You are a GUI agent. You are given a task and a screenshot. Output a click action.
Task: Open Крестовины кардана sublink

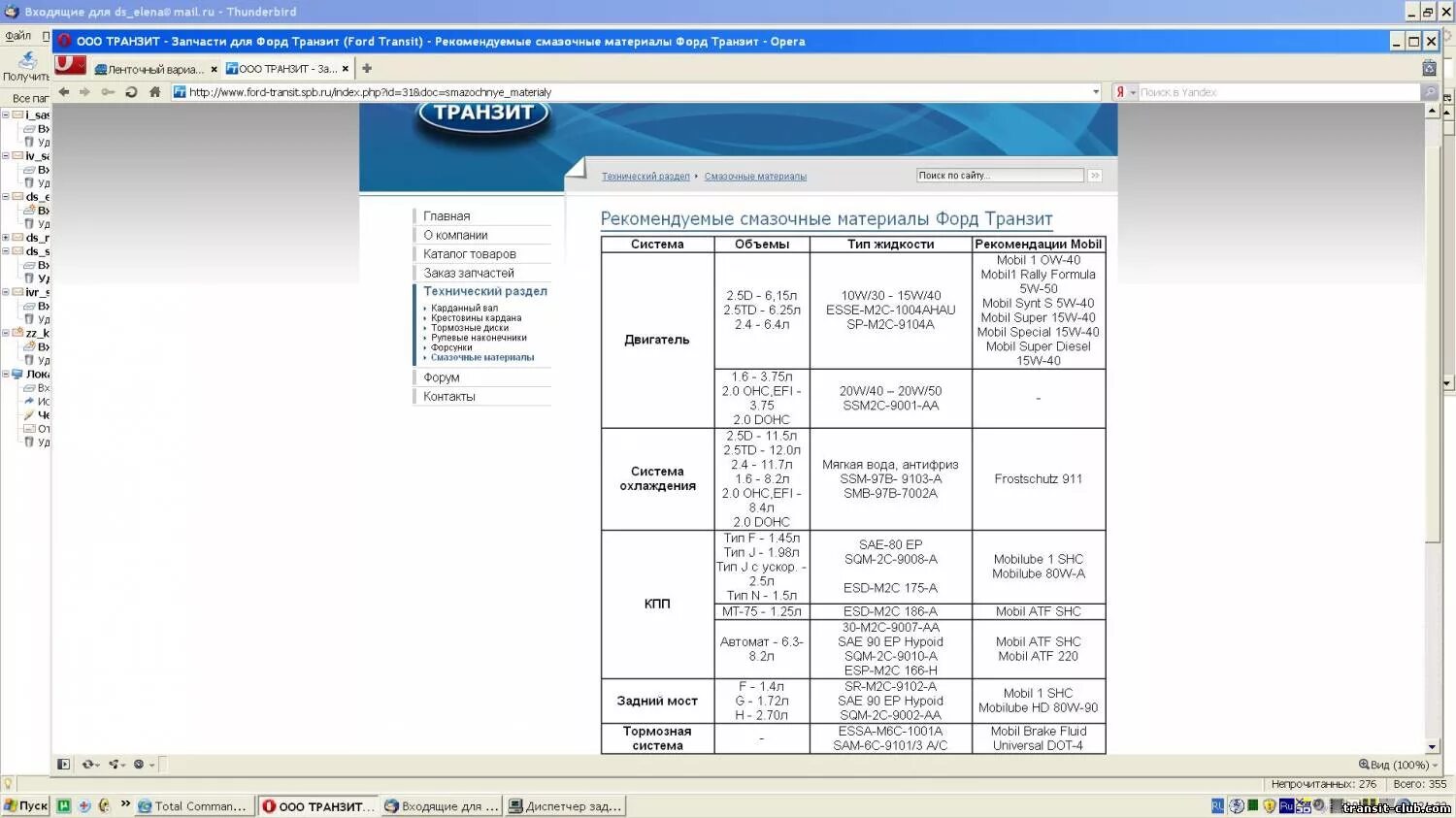point(476,317)
